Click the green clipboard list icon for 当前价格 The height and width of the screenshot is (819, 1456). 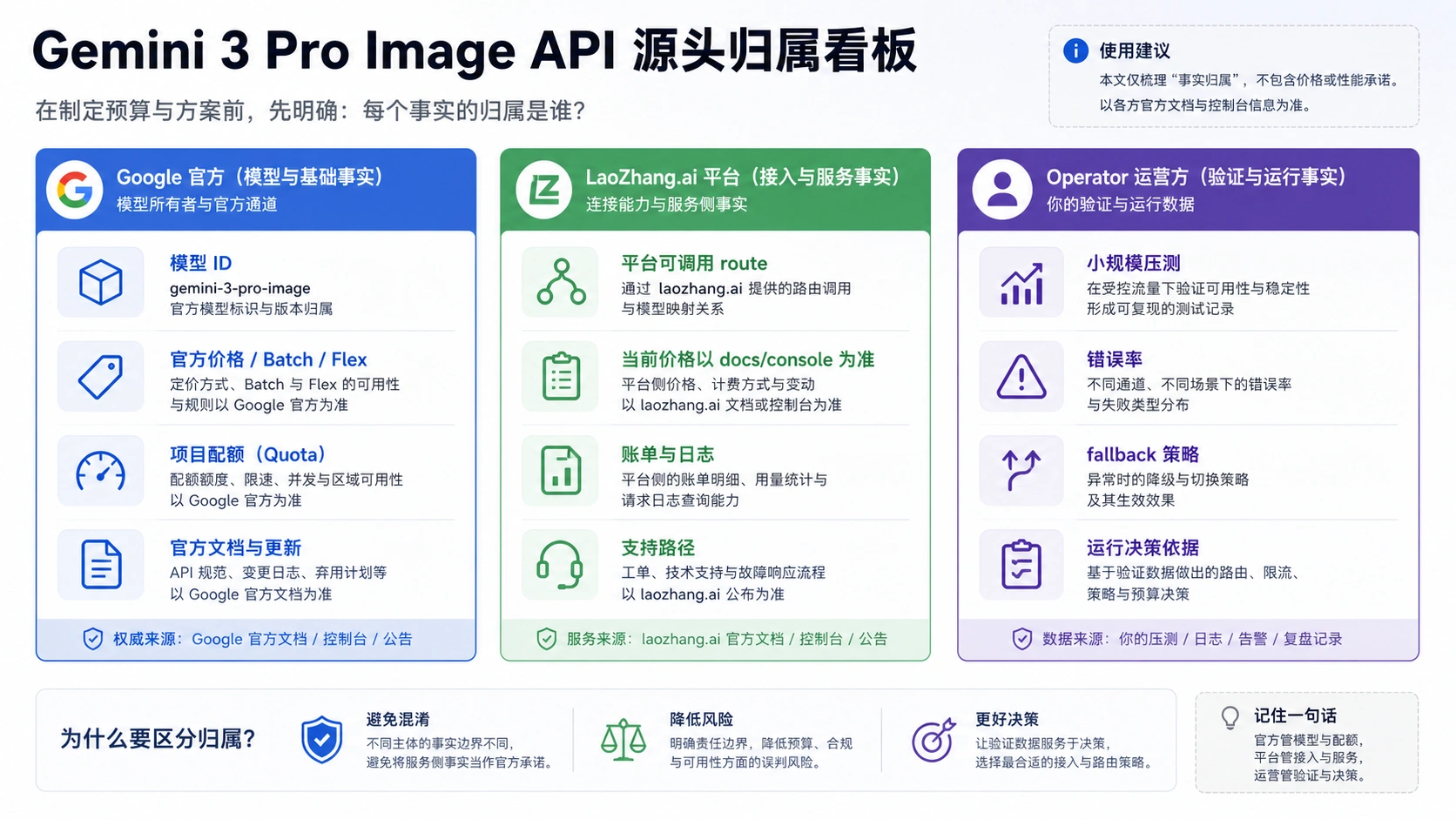pyautogui.click(x=562, y=377)
